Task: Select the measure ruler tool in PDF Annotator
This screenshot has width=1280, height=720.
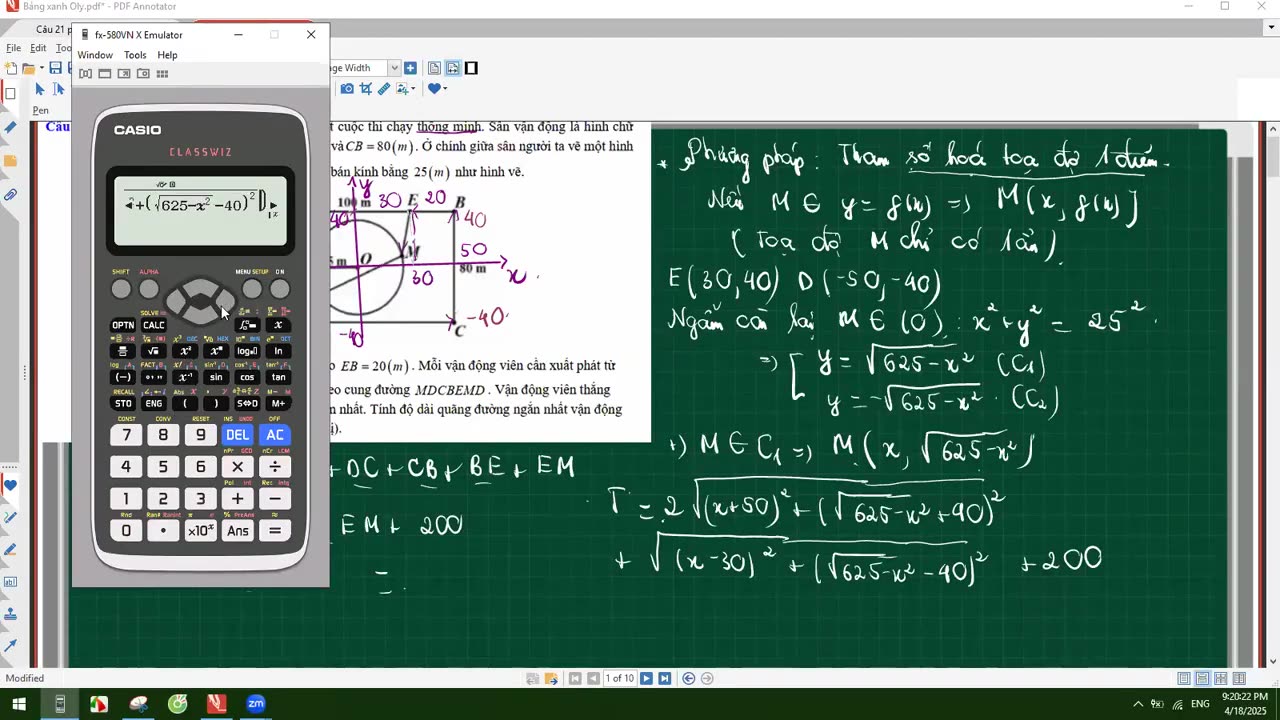Action: pyautogui.click(x=384, y=89)
